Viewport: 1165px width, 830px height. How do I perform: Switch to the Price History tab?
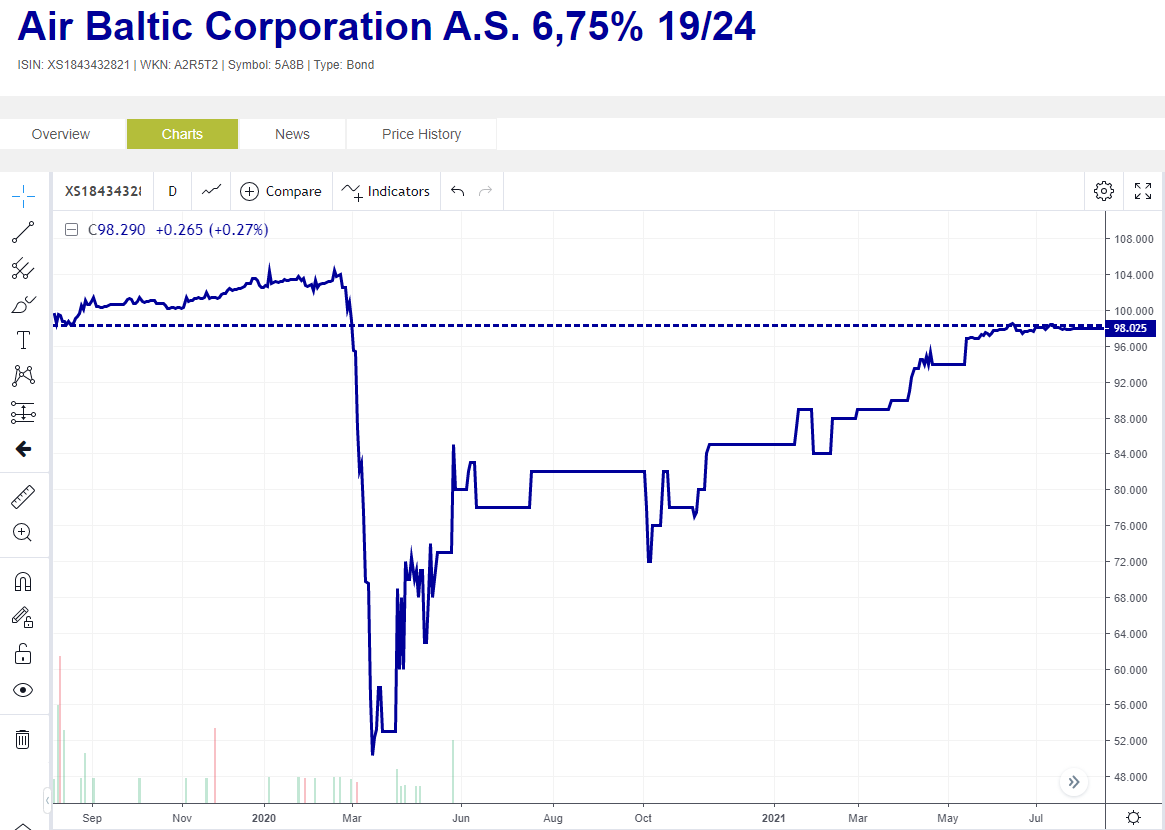tap(421, 134)
